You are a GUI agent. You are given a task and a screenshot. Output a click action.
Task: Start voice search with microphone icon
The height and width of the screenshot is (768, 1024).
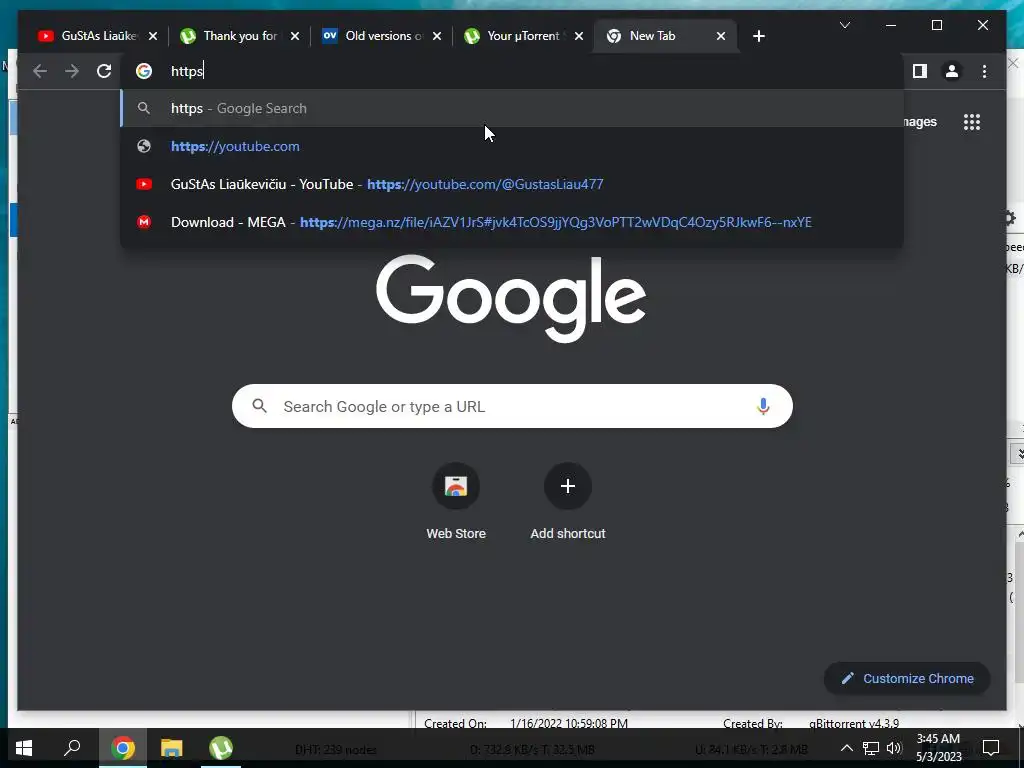pos(763,406)
